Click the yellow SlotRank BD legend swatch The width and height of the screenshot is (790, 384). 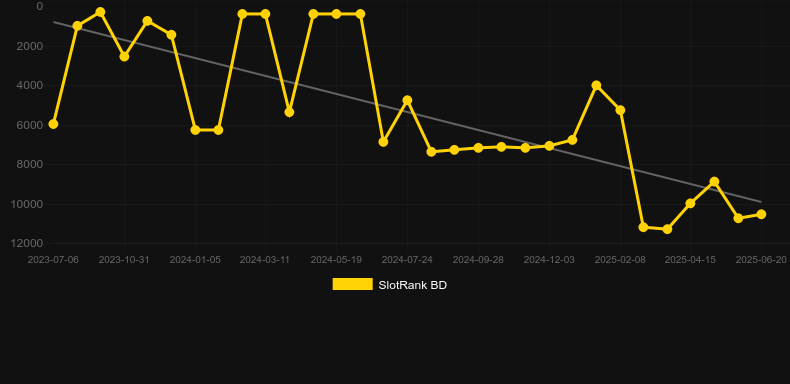pos(353,284)
